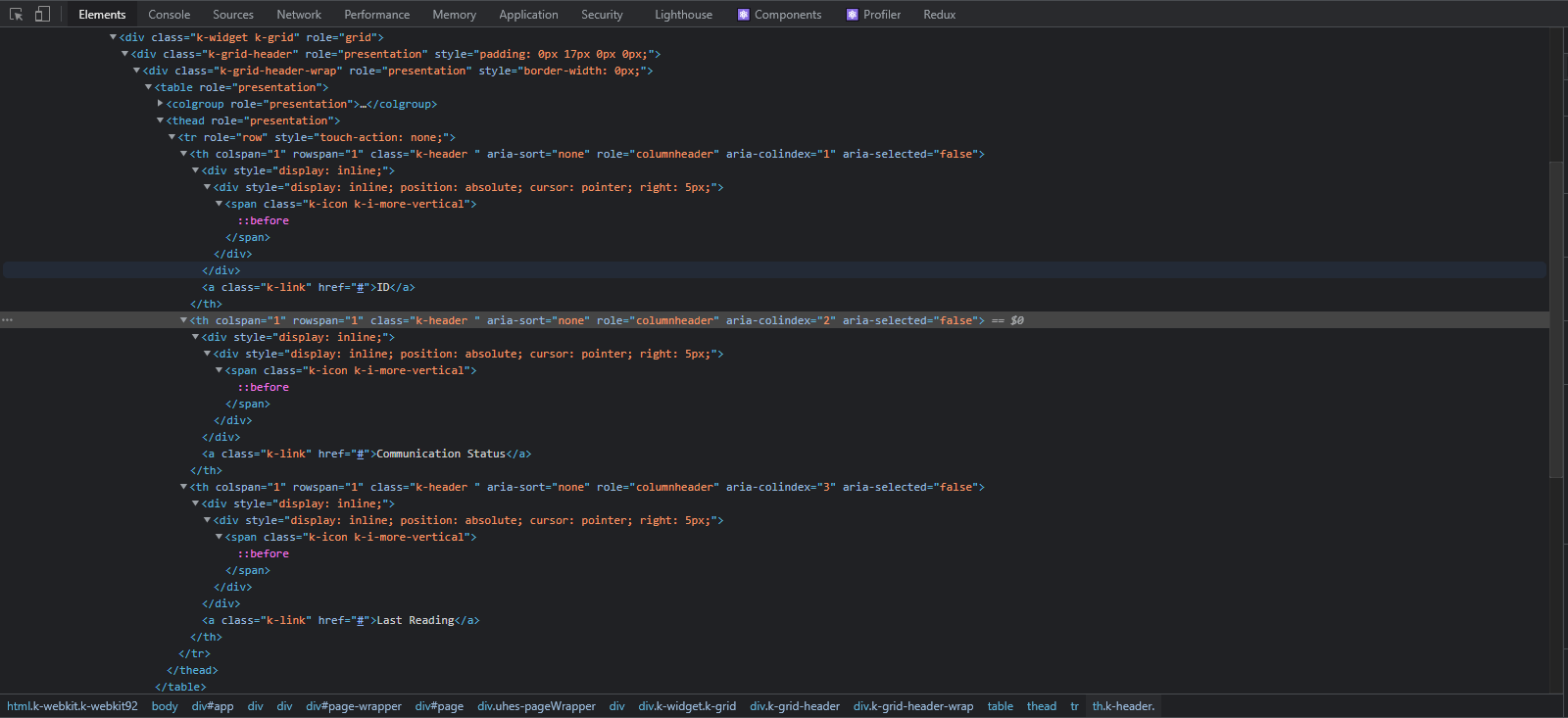Viewport: 1568px width, 718px height.
Task: Click the body breadcrumb
Action: [x=165, y=706]
